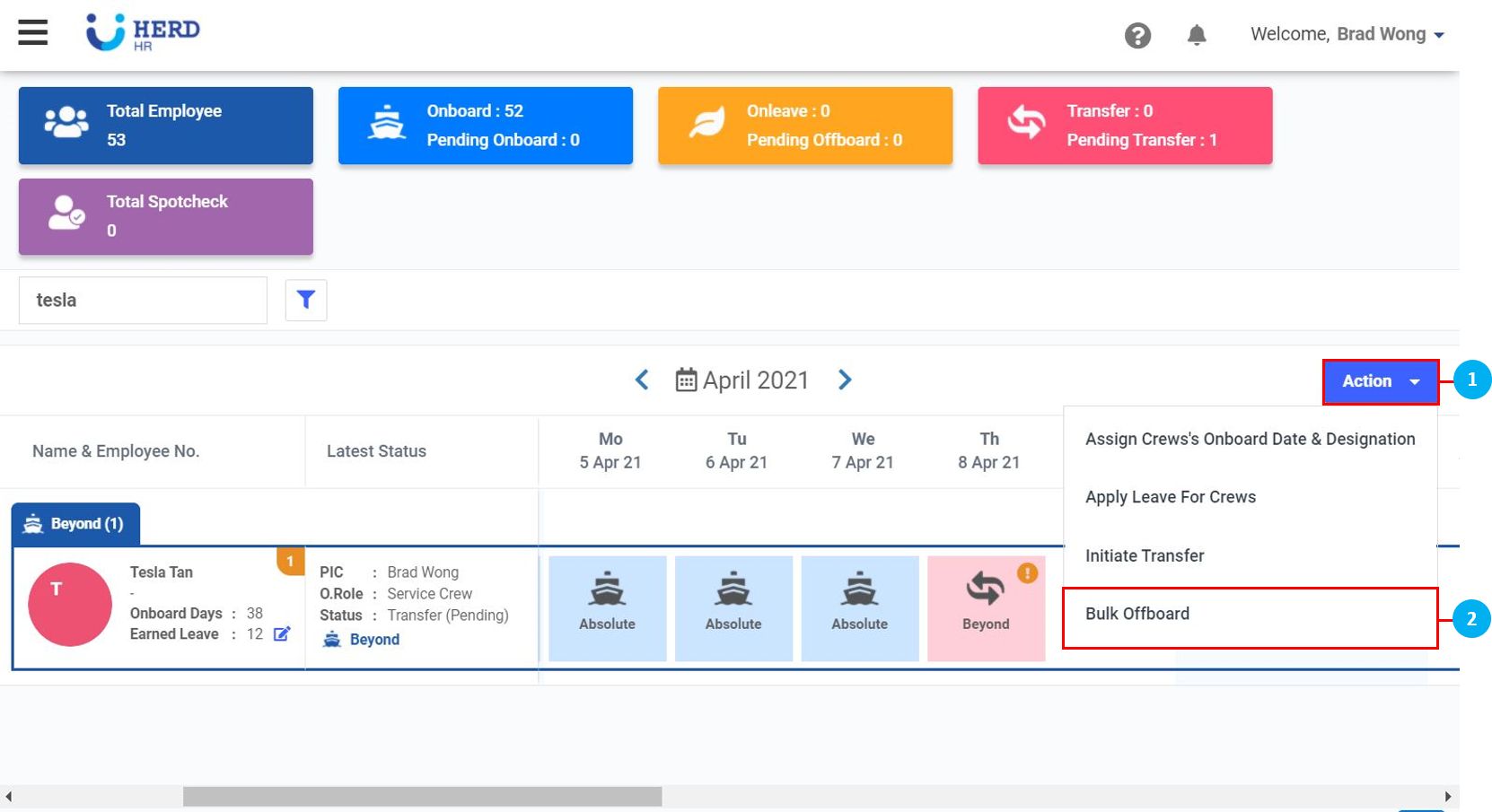The width and height of the screenshot is (1492, 812).
Task: Go to the previous month arrow
Action: point(642,380)
